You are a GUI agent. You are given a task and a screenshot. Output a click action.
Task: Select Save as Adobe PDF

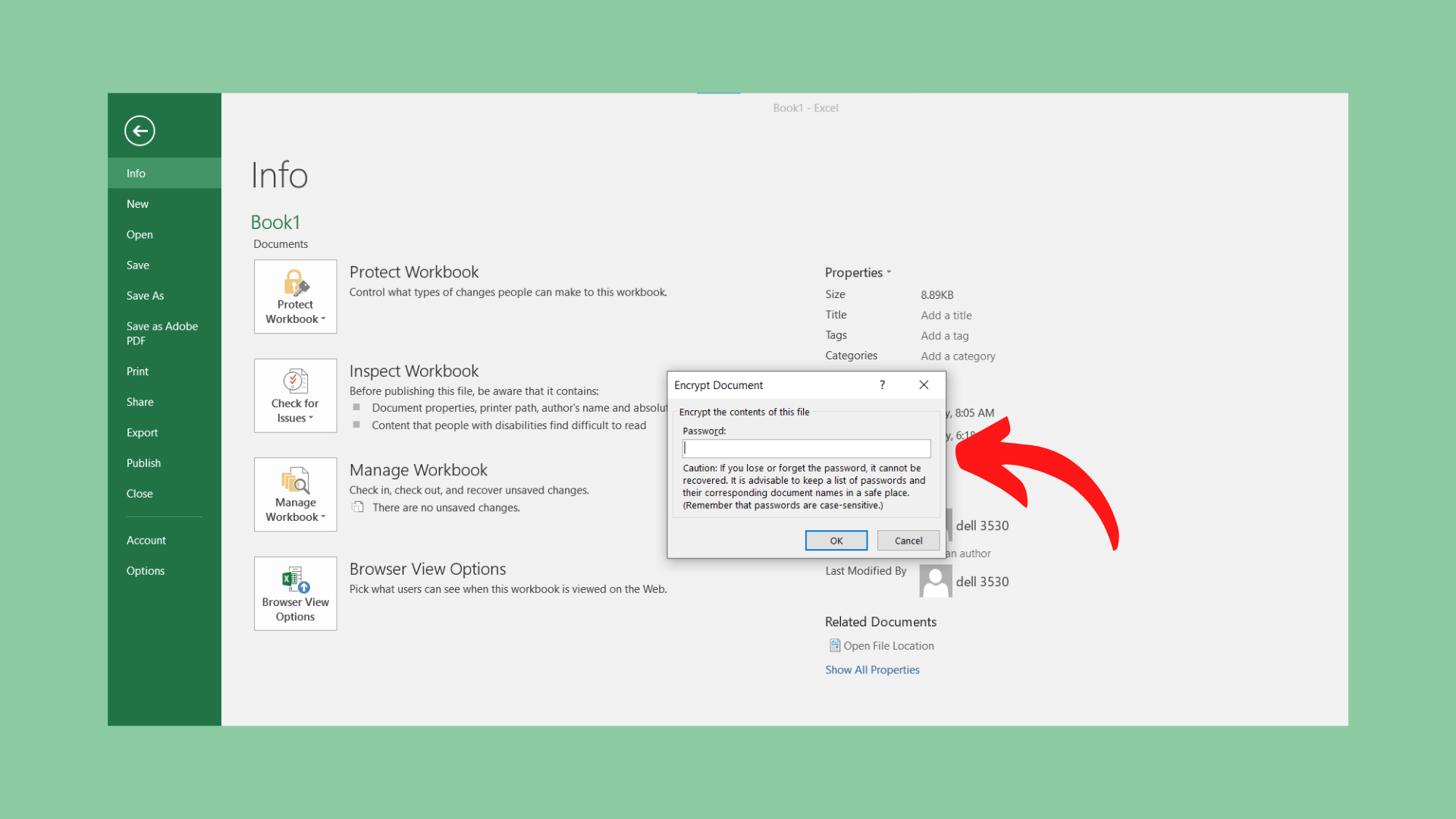pyautogui.click(x=165, y=333)
